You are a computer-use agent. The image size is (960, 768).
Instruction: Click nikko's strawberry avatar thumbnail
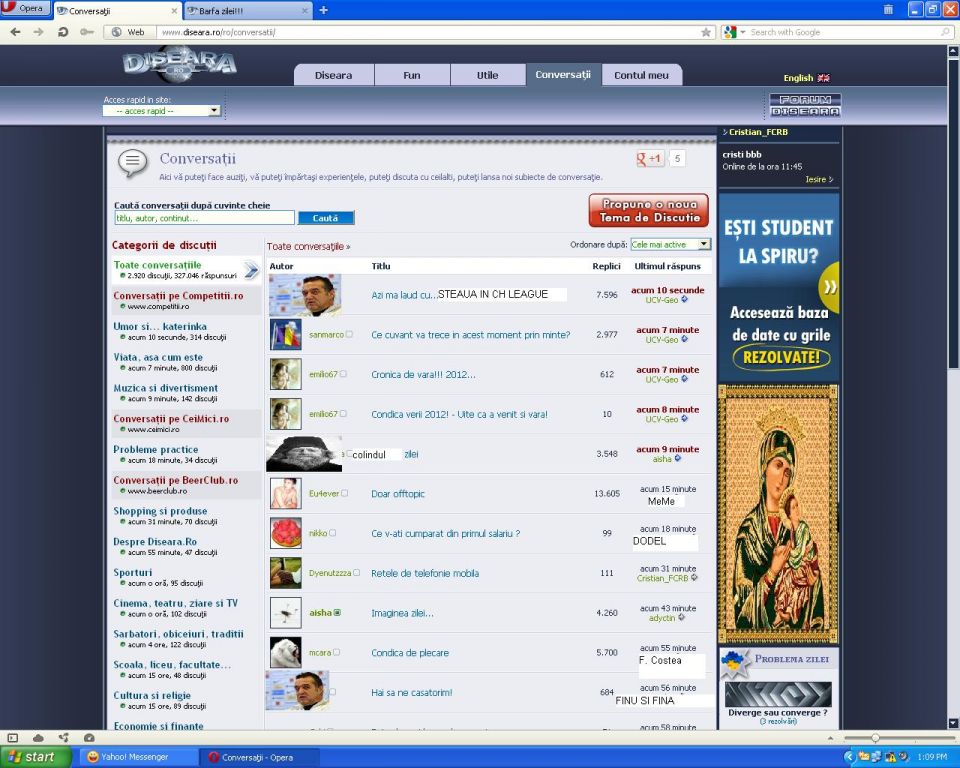286,533
